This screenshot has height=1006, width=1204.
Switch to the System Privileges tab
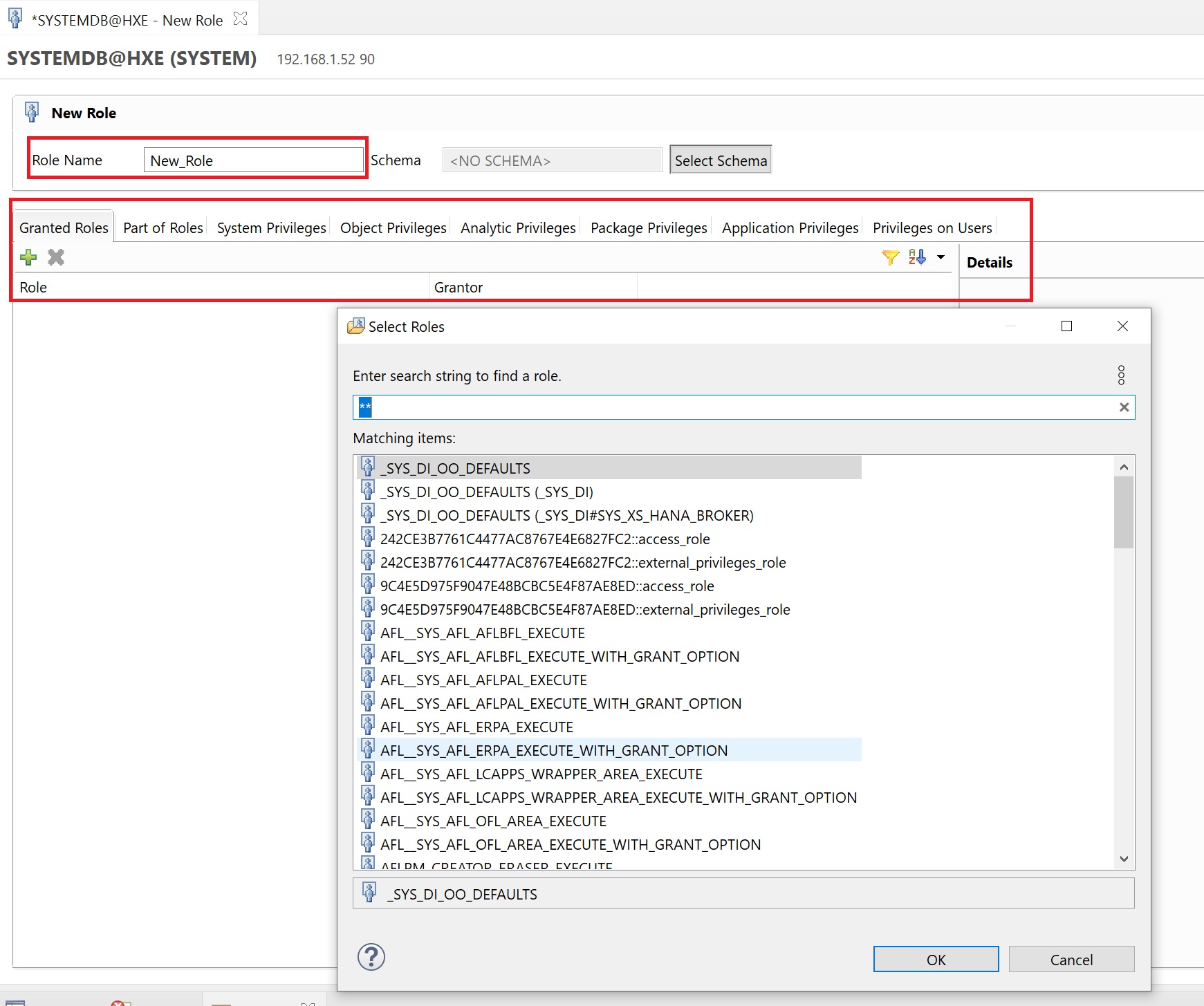[271, 228]
